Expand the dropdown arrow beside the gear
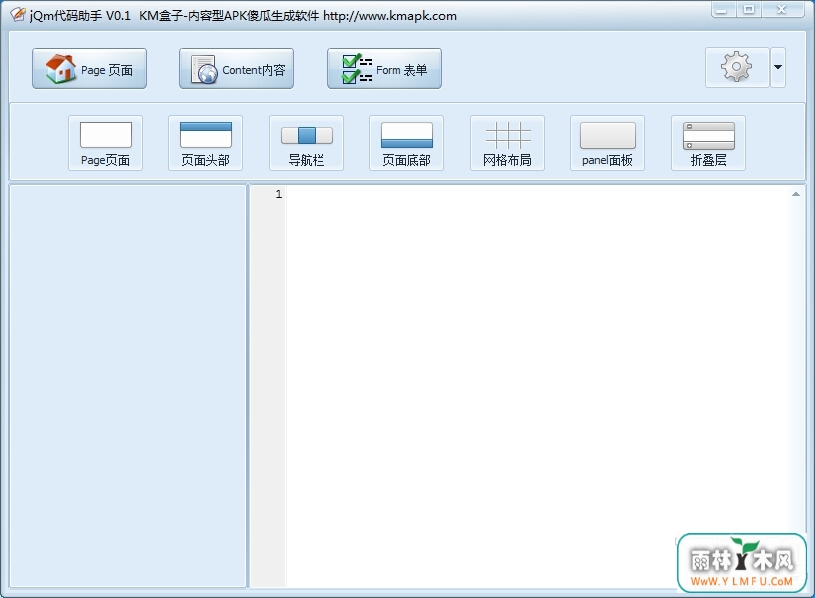The width and height of the screenshot is (815, 598). [778, 67]
